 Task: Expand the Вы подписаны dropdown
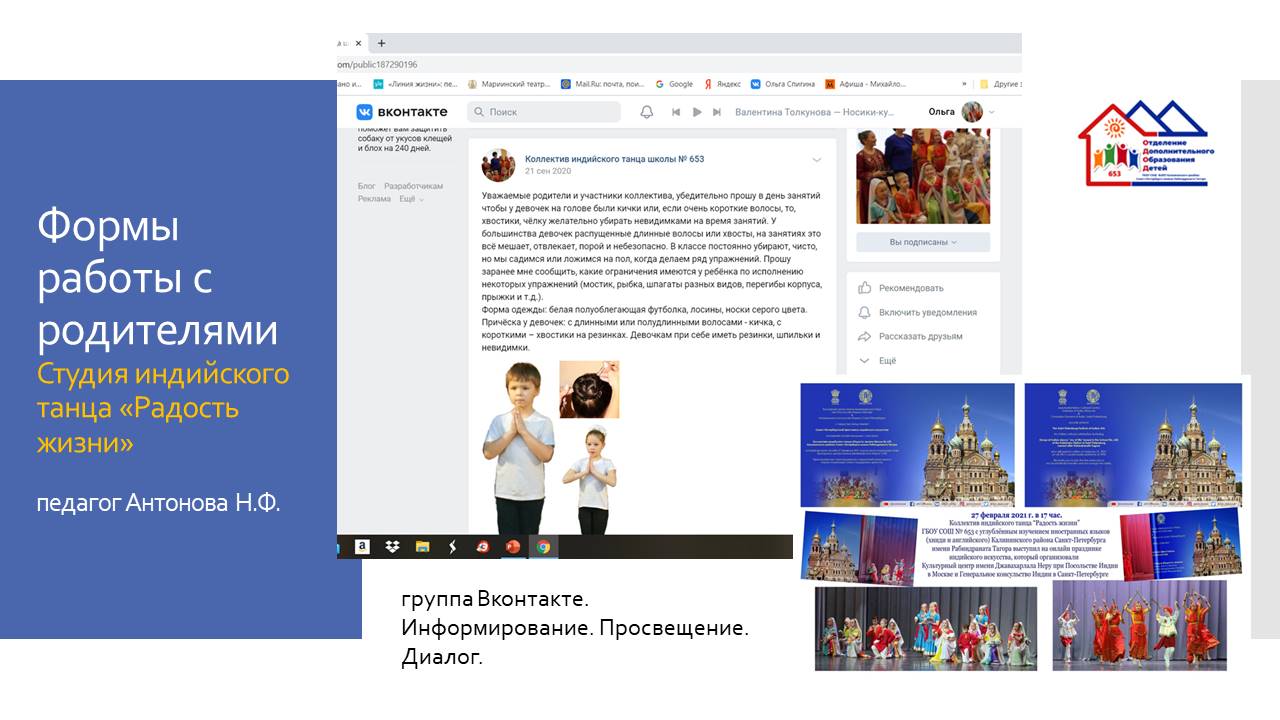coord(922,242)
